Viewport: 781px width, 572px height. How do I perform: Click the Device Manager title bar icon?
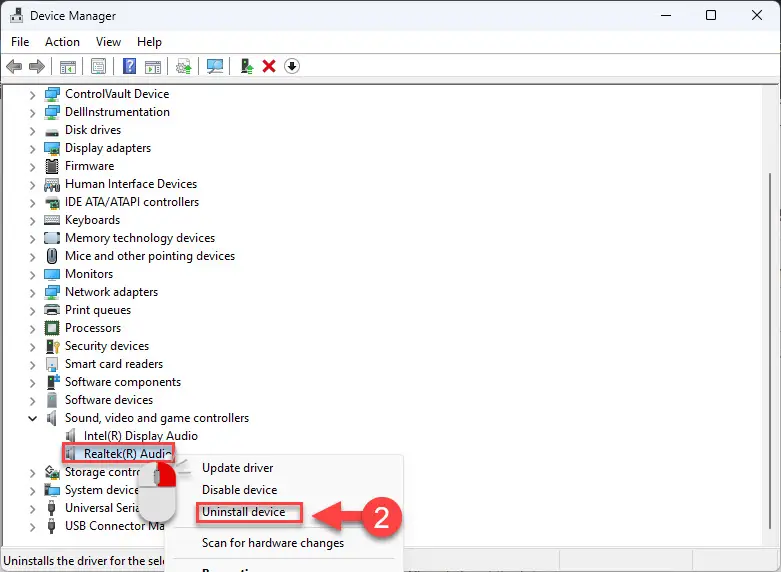tap(16, 15)
